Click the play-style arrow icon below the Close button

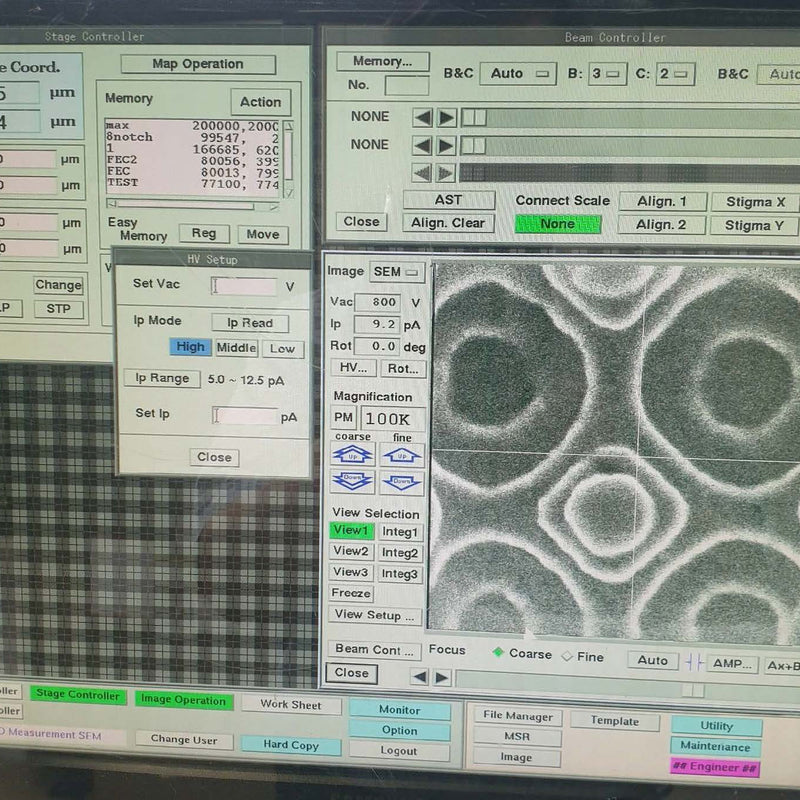click(x=441, y=677)
